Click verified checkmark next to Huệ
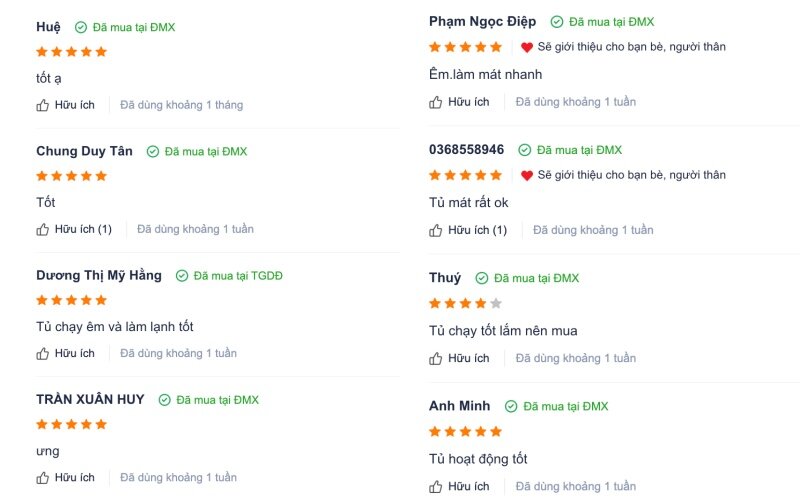This screenshot has width=800, height=500. (x=81, y=27)
